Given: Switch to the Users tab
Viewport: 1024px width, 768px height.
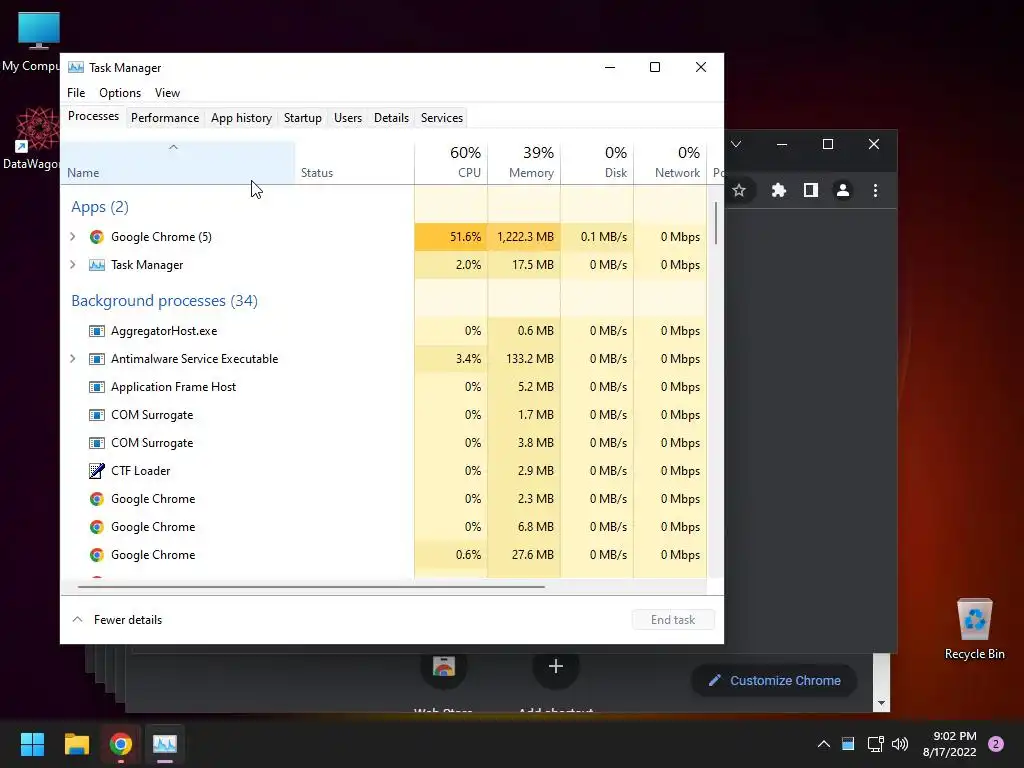Looking at the screenshot, I should [347, 118].
